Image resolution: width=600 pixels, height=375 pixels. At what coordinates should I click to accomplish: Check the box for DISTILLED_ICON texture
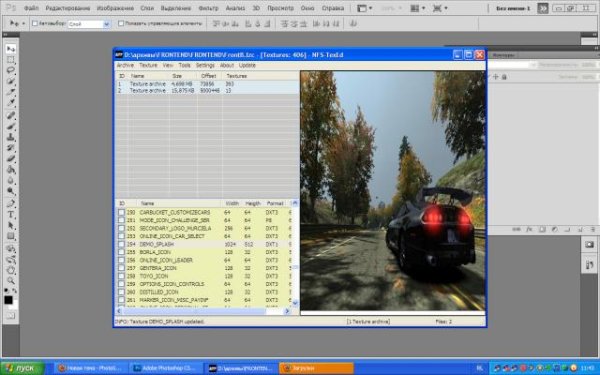click(121, 292)
